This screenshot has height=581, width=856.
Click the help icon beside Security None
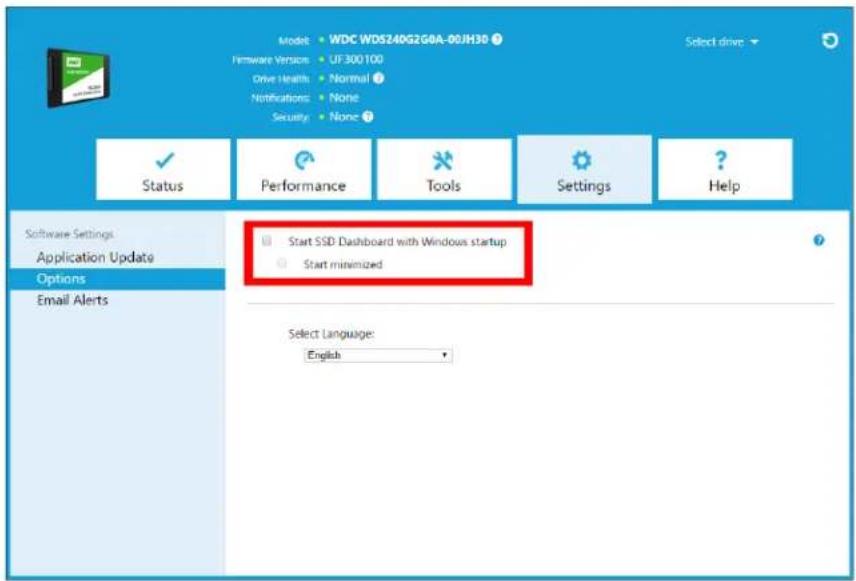tap(368, 117)
